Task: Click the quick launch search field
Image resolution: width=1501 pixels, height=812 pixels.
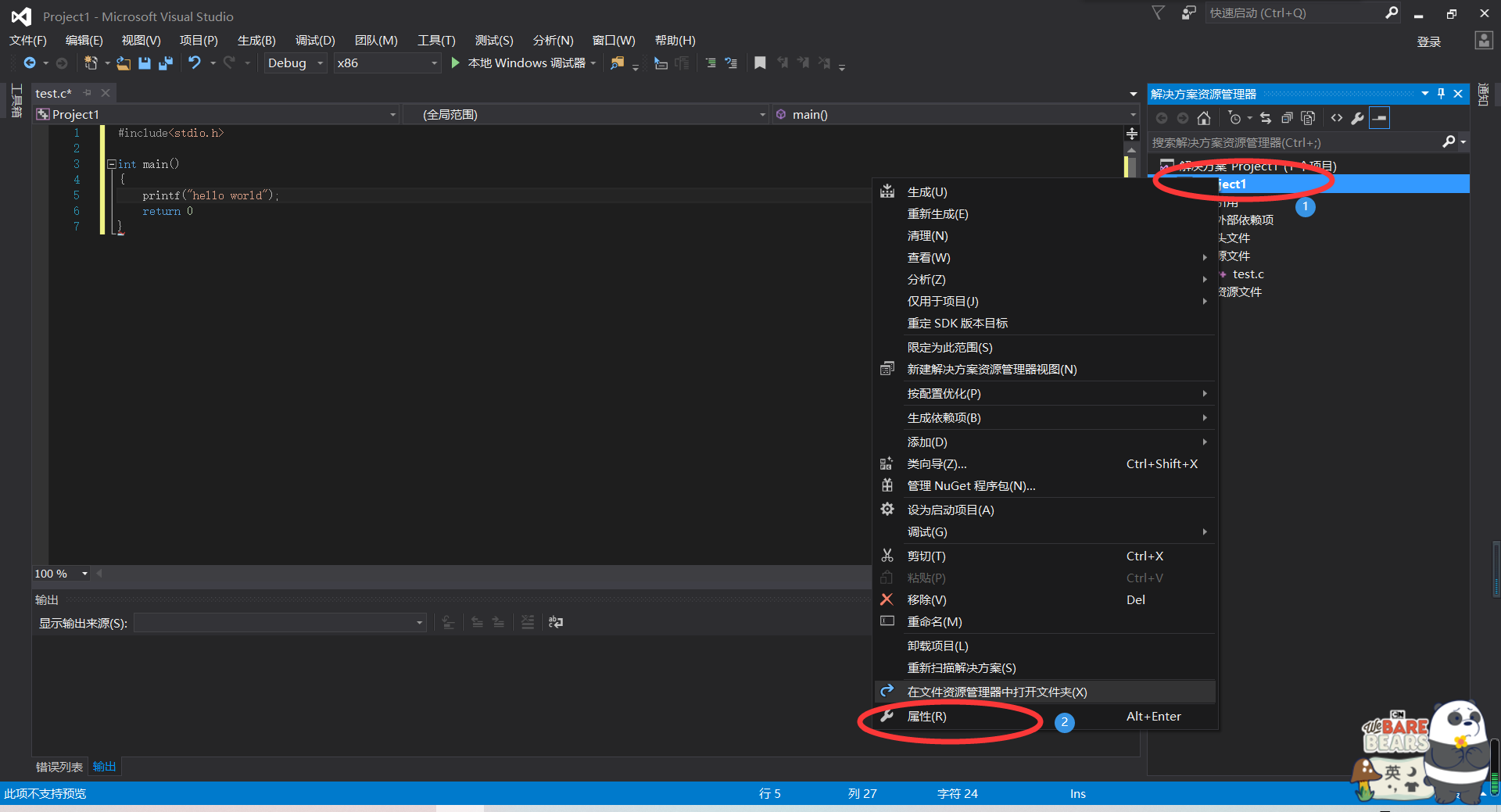Action: pos(1294,13)
